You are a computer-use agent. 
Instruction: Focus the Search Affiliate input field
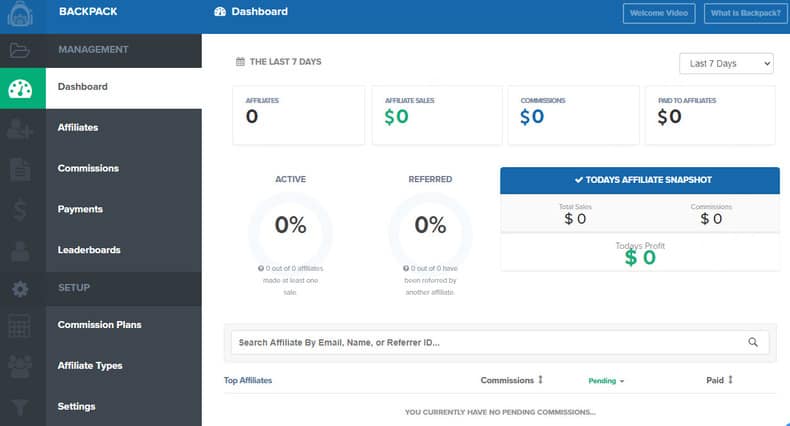coord(500,342)
